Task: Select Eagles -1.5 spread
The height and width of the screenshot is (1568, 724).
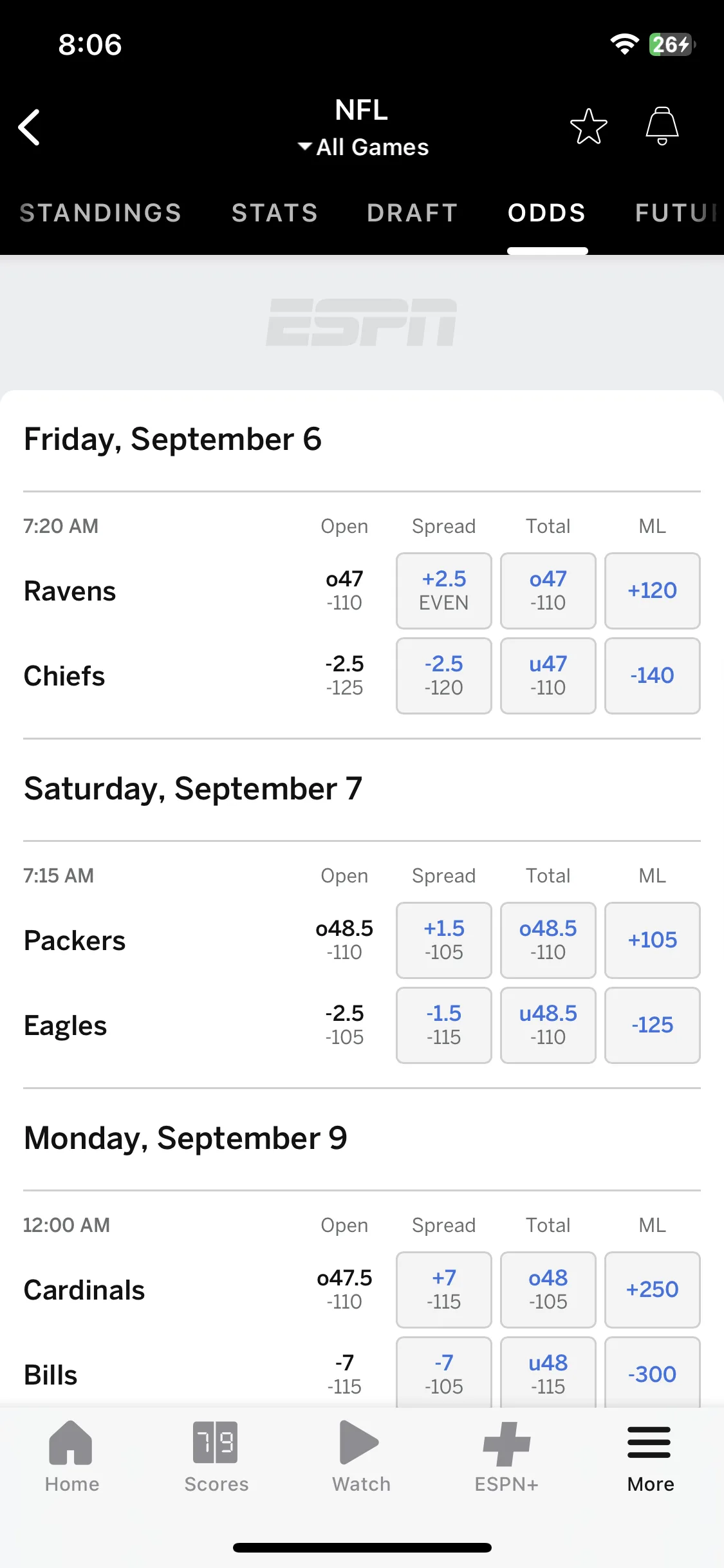Action: coord(444,1025)
